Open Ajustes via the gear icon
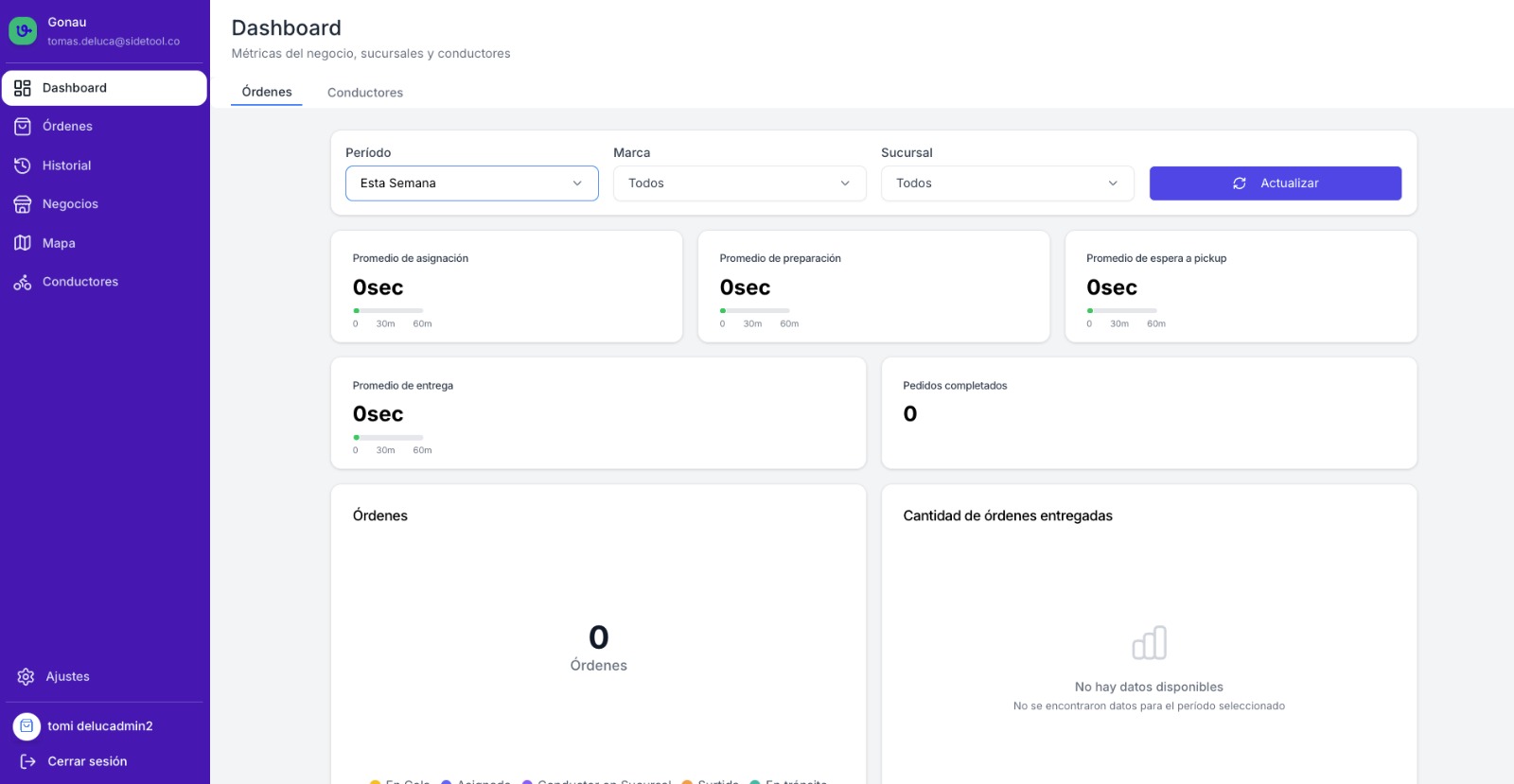This screenshot has height=784, width=1514. [26, 677]
